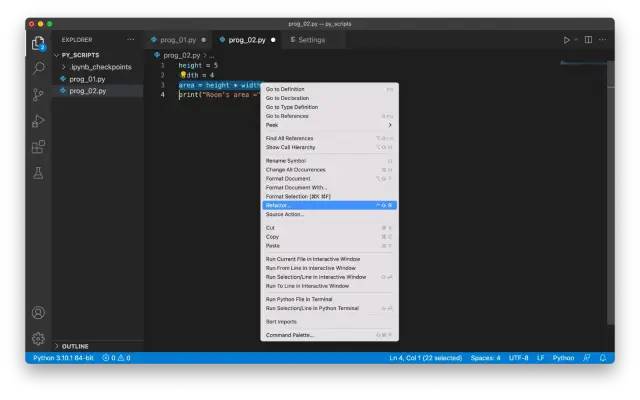Open prog_01.py in the Explorer tree

point(98,79)
